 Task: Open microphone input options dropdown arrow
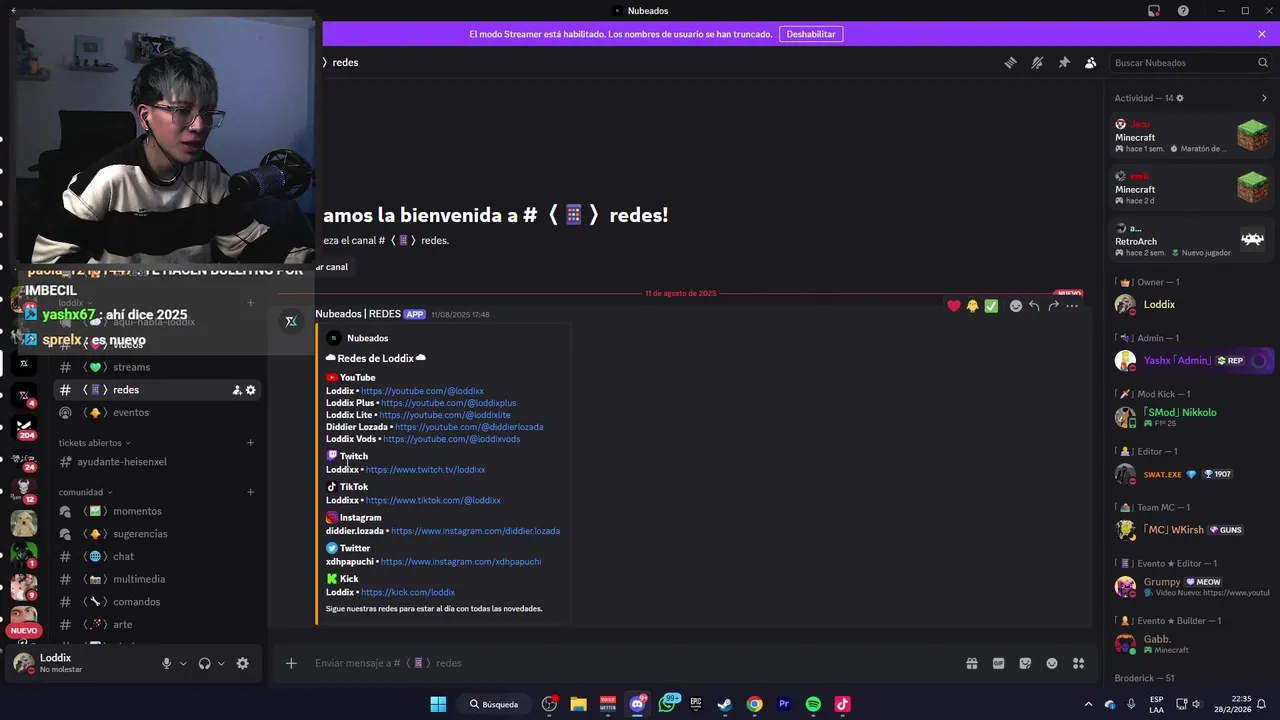tap(183, 663)
